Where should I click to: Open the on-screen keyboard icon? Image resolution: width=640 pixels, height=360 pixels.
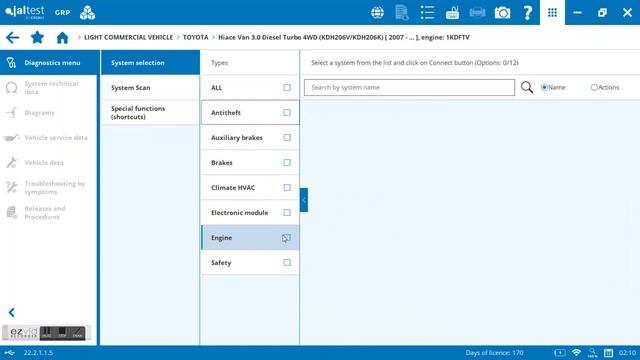[452, 13]
